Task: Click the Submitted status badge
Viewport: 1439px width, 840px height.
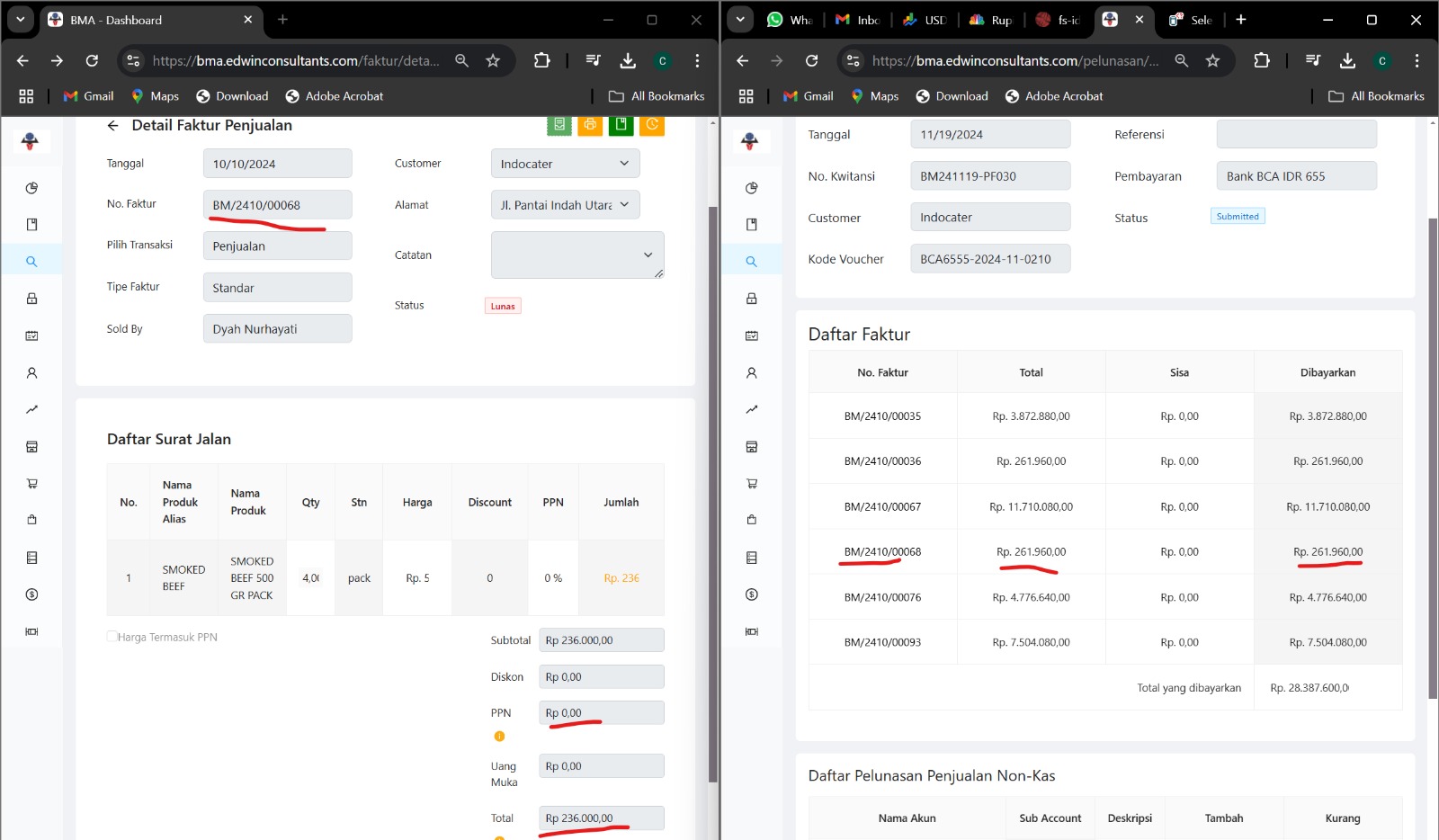Action: point(1238,217)
